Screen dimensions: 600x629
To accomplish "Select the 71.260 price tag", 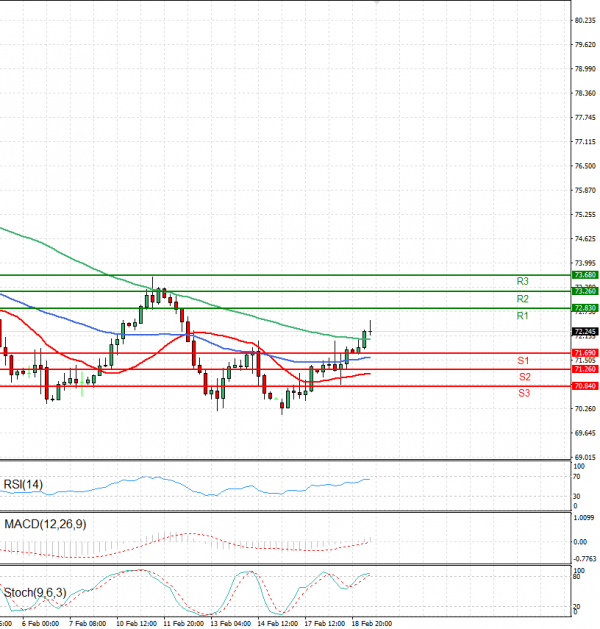I will point(585,369).
